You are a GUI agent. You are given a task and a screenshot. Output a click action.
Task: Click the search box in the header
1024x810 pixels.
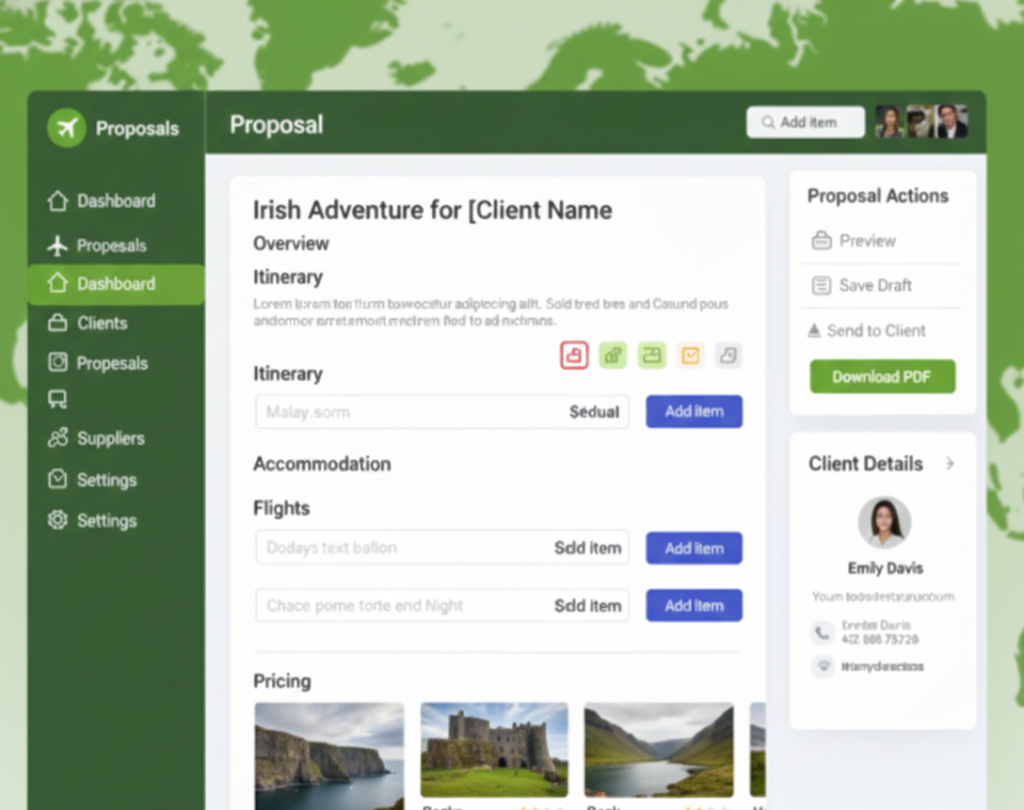pos(805,122)
